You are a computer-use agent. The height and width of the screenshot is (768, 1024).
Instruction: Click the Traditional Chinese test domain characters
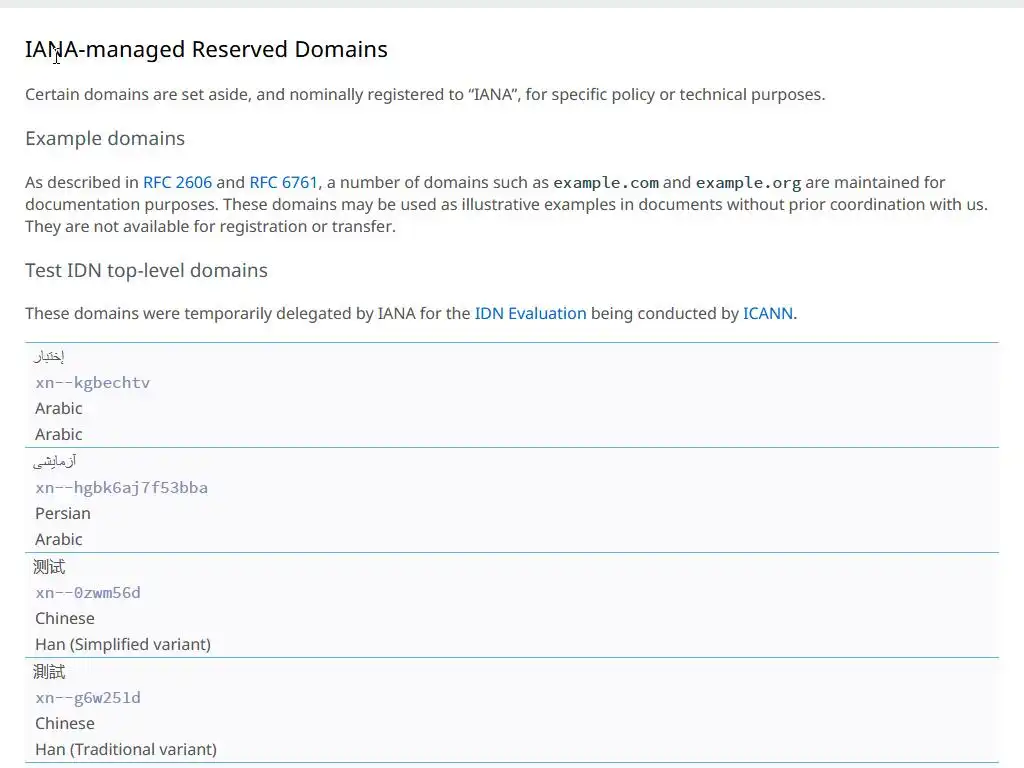pos(49,672)
